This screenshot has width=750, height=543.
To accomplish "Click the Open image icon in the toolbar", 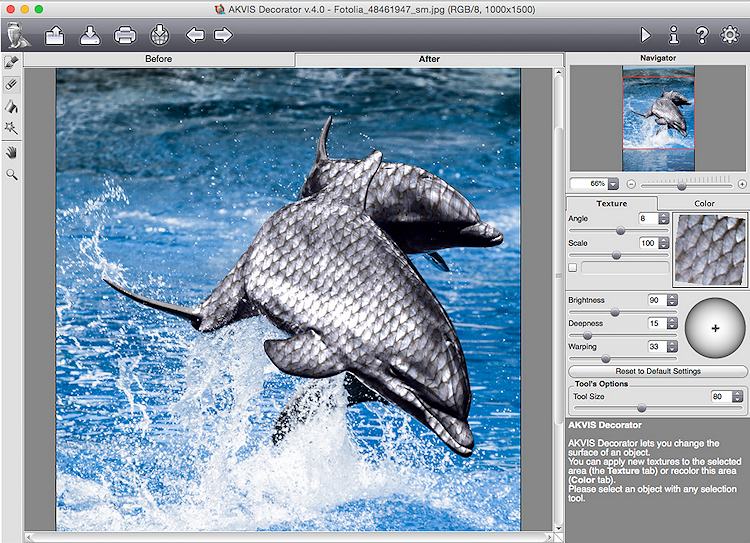I will click(54, 36).
